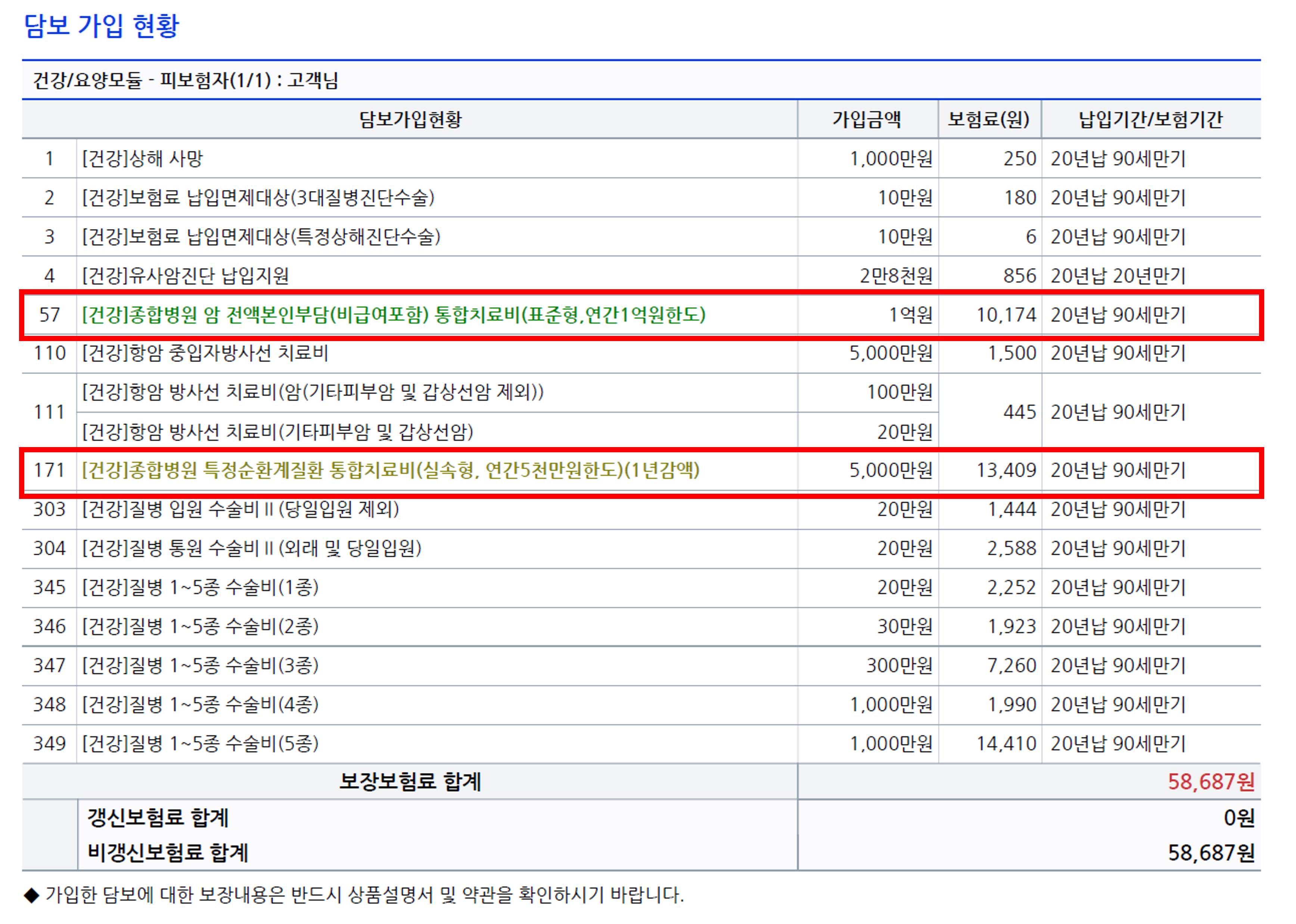Click '[건강]질병 1~5종 수술비(5종)' row
1296x924 pixels.
click(641, 744)
